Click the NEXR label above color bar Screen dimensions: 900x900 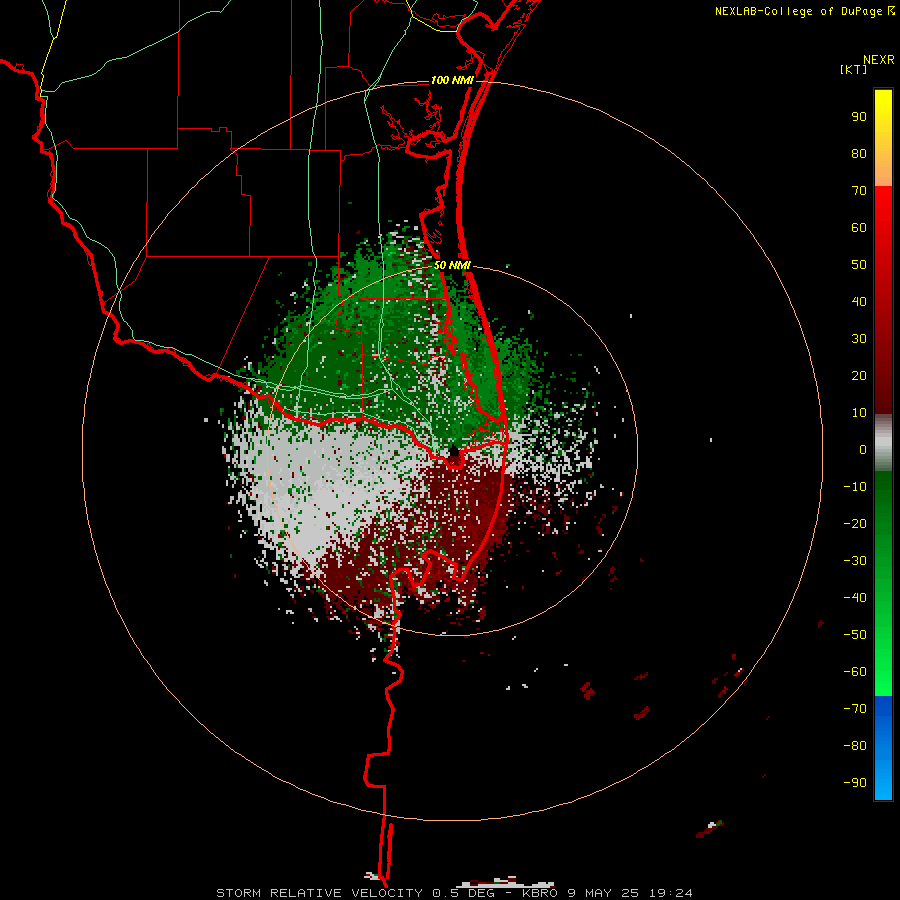click(879, 60)
